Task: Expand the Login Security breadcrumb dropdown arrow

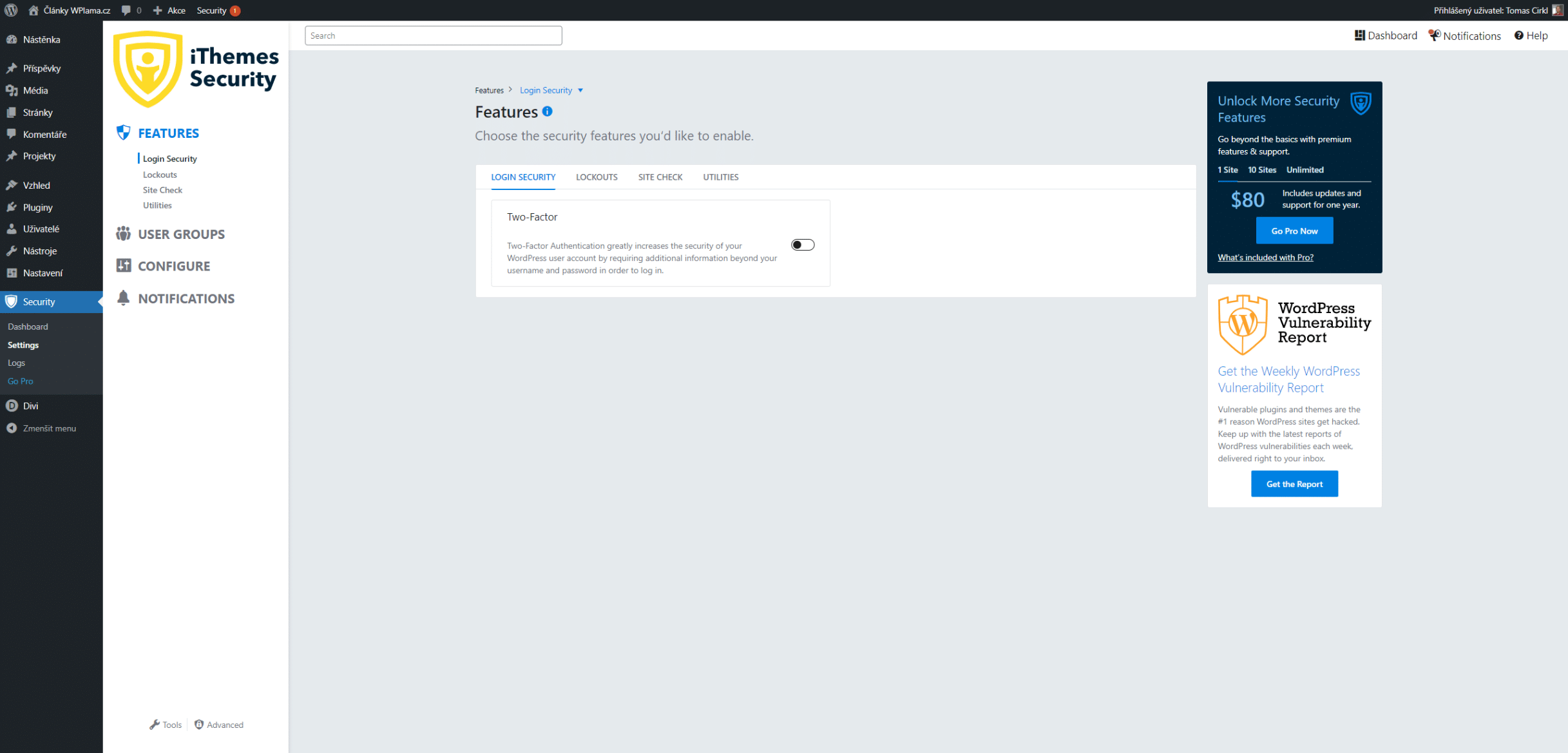Action: point(580,90)
